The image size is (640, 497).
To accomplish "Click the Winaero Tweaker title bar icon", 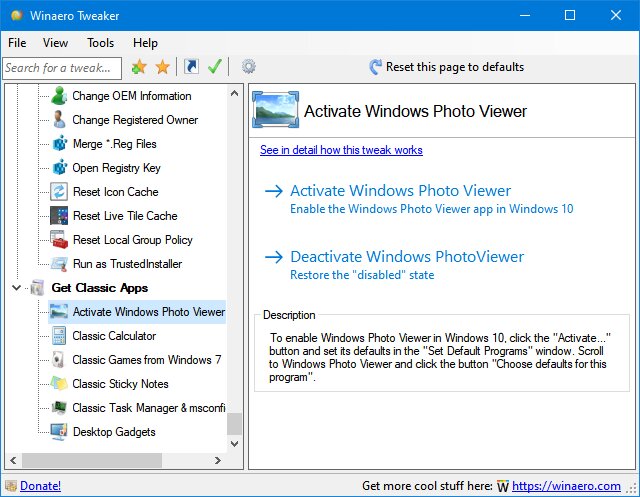I will pyautogui.click(x=17, y=16).
